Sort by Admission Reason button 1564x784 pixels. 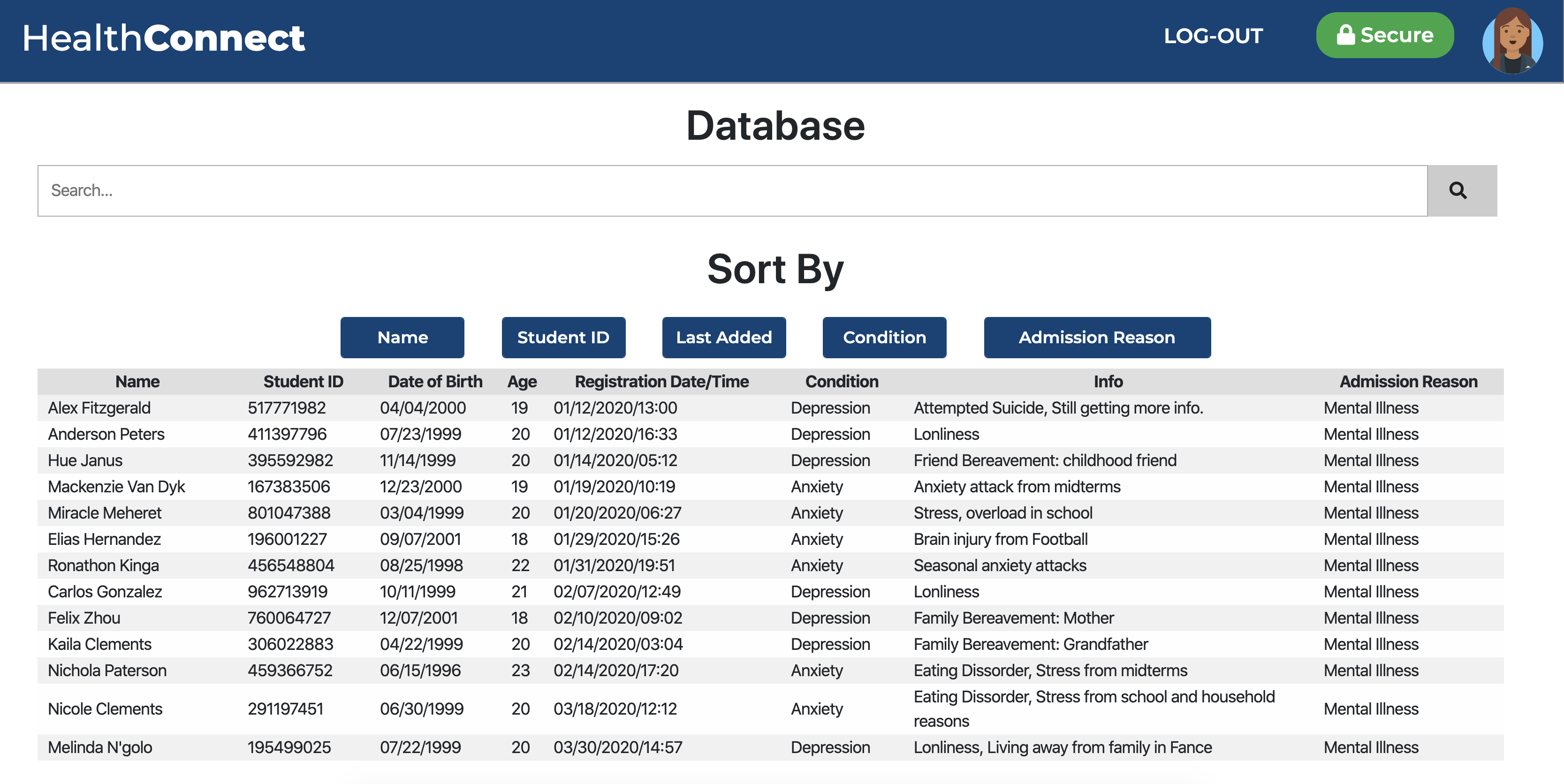[x=1096, y=338]
